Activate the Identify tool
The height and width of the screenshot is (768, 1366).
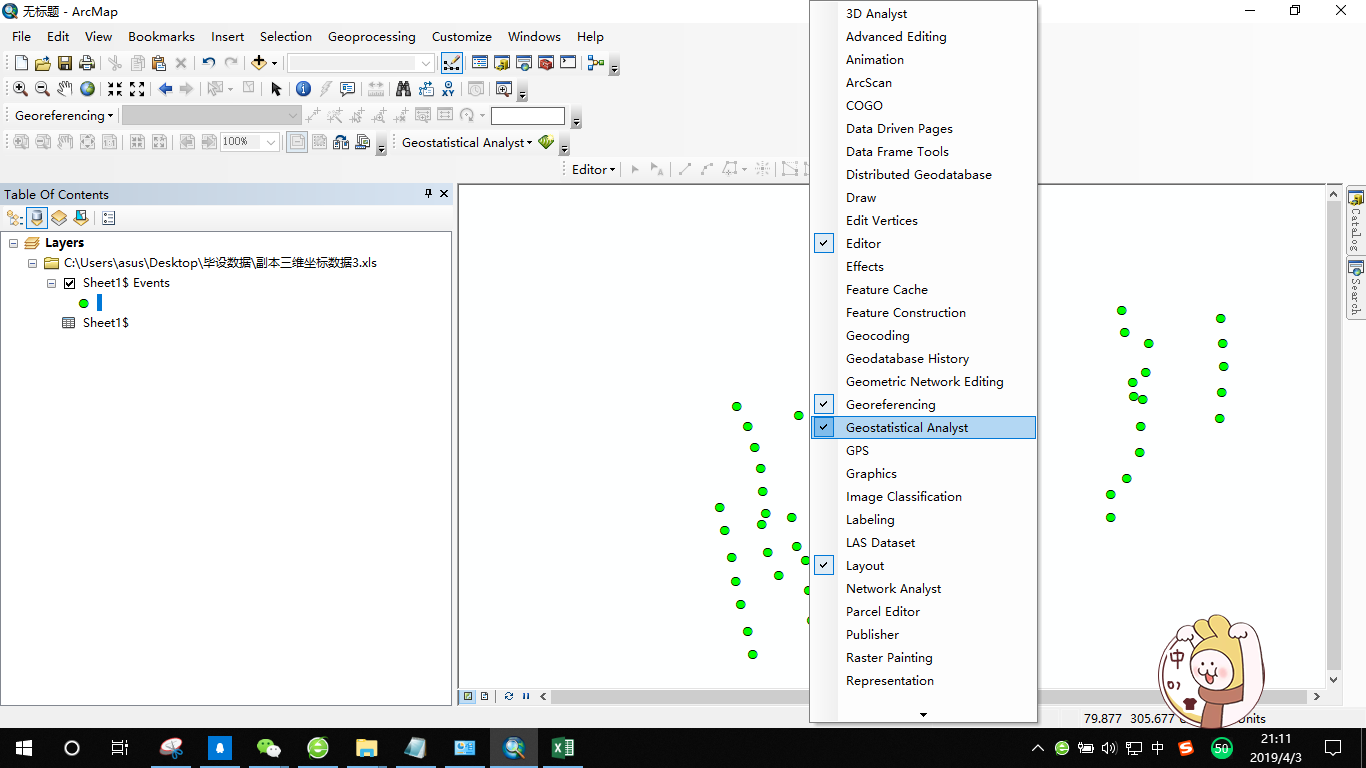[303, 89]
